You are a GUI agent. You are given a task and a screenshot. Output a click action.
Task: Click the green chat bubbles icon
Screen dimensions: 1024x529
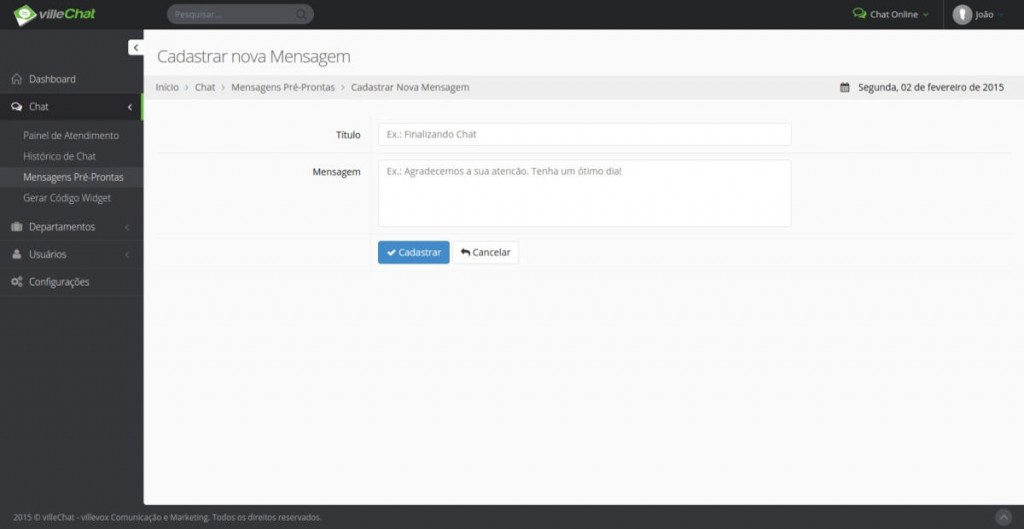[859, 14]
